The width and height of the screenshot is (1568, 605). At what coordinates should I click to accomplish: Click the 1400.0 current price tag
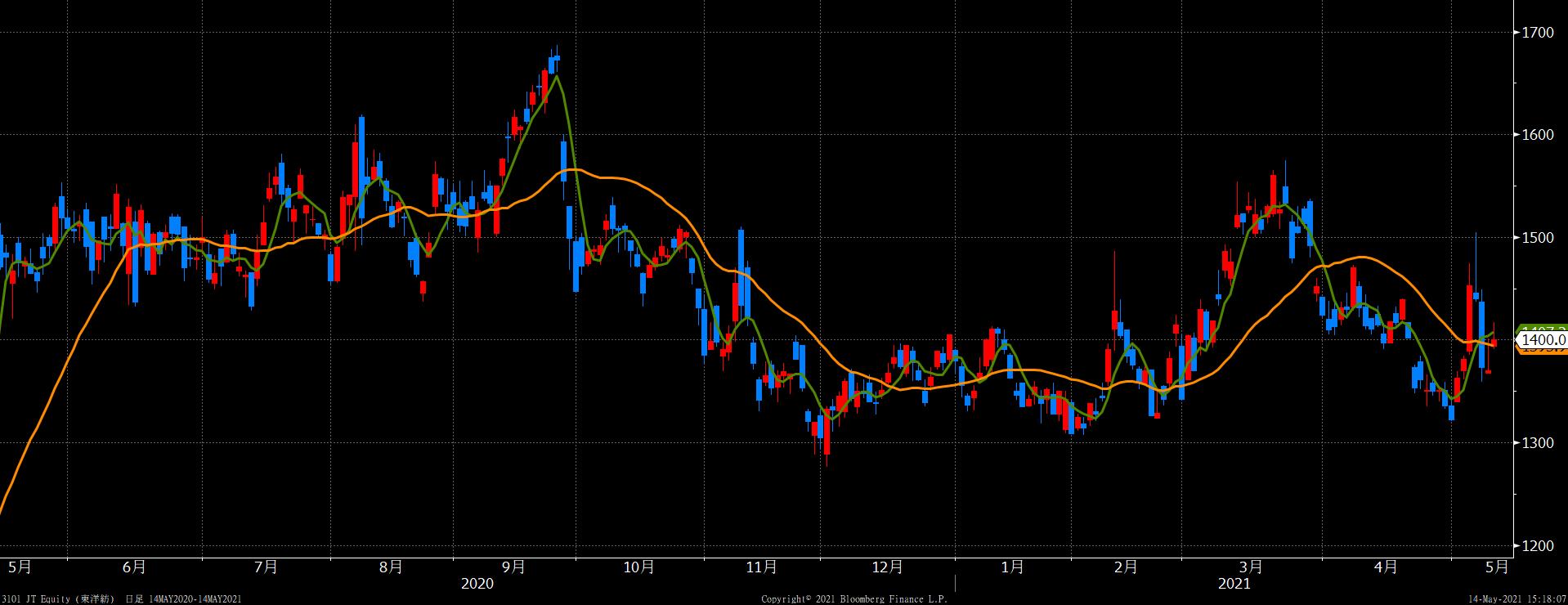[1543, 339]
